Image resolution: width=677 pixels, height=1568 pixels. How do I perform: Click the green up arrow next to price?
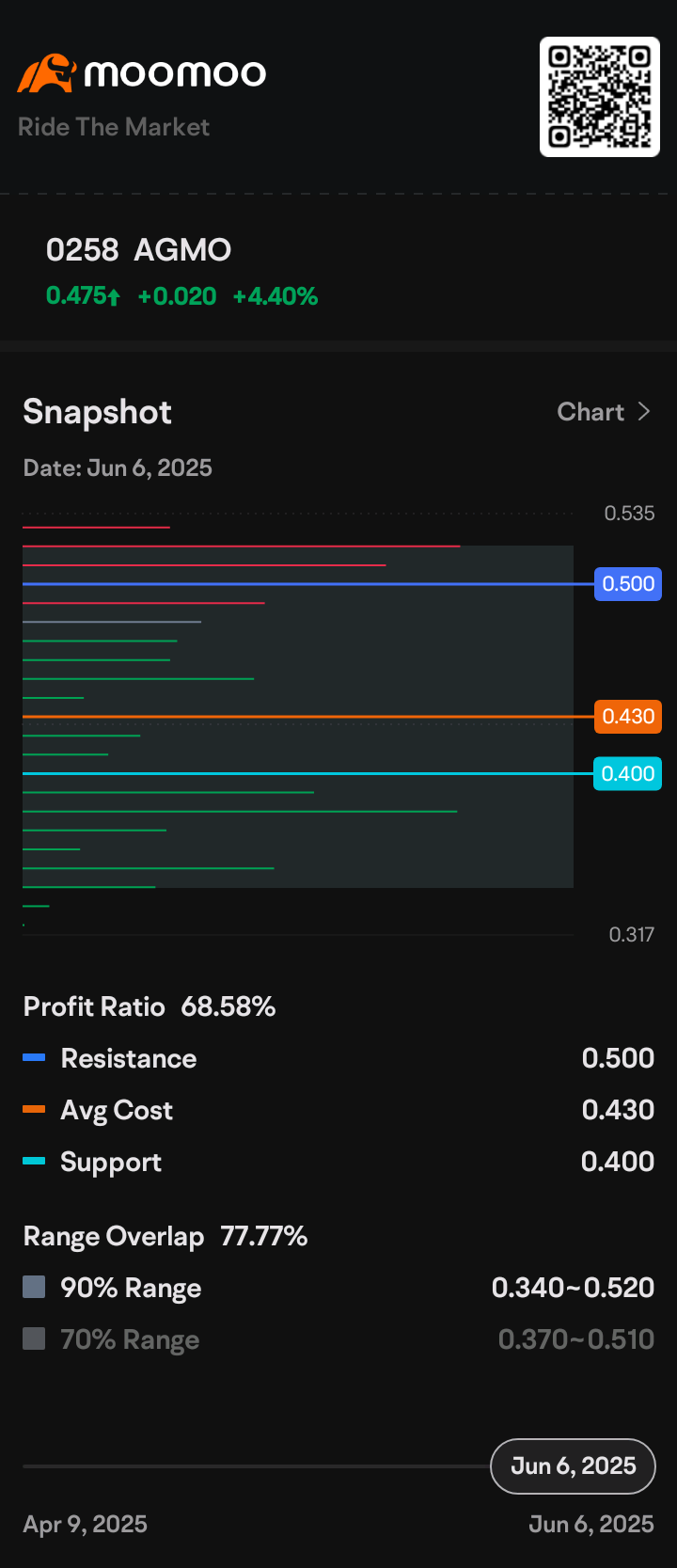tap(114, 297)
